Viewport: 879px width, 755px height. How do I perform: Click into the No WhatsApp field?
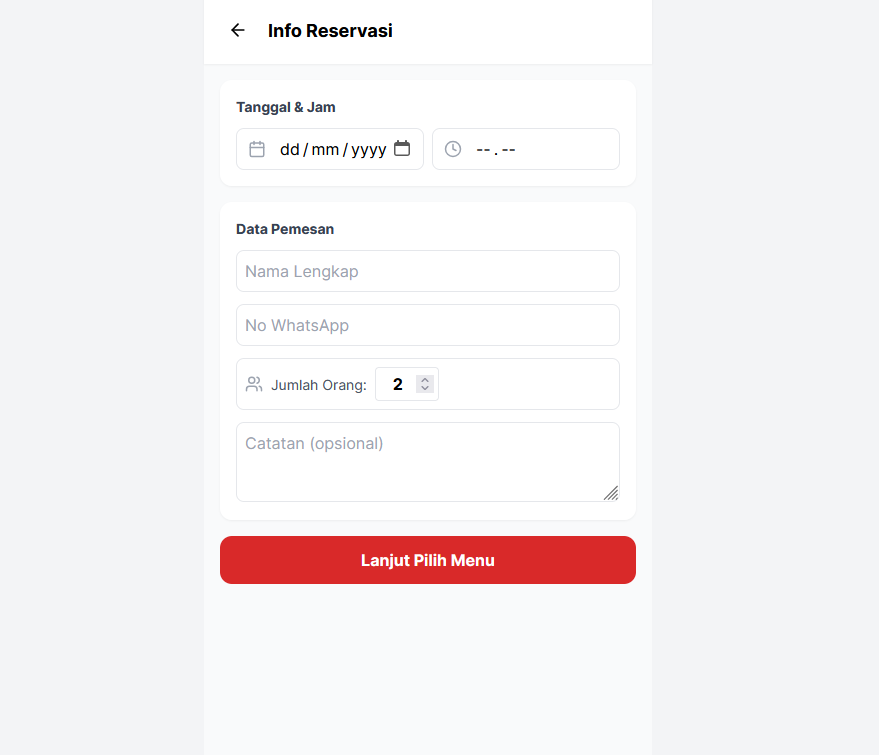point(428,325)
